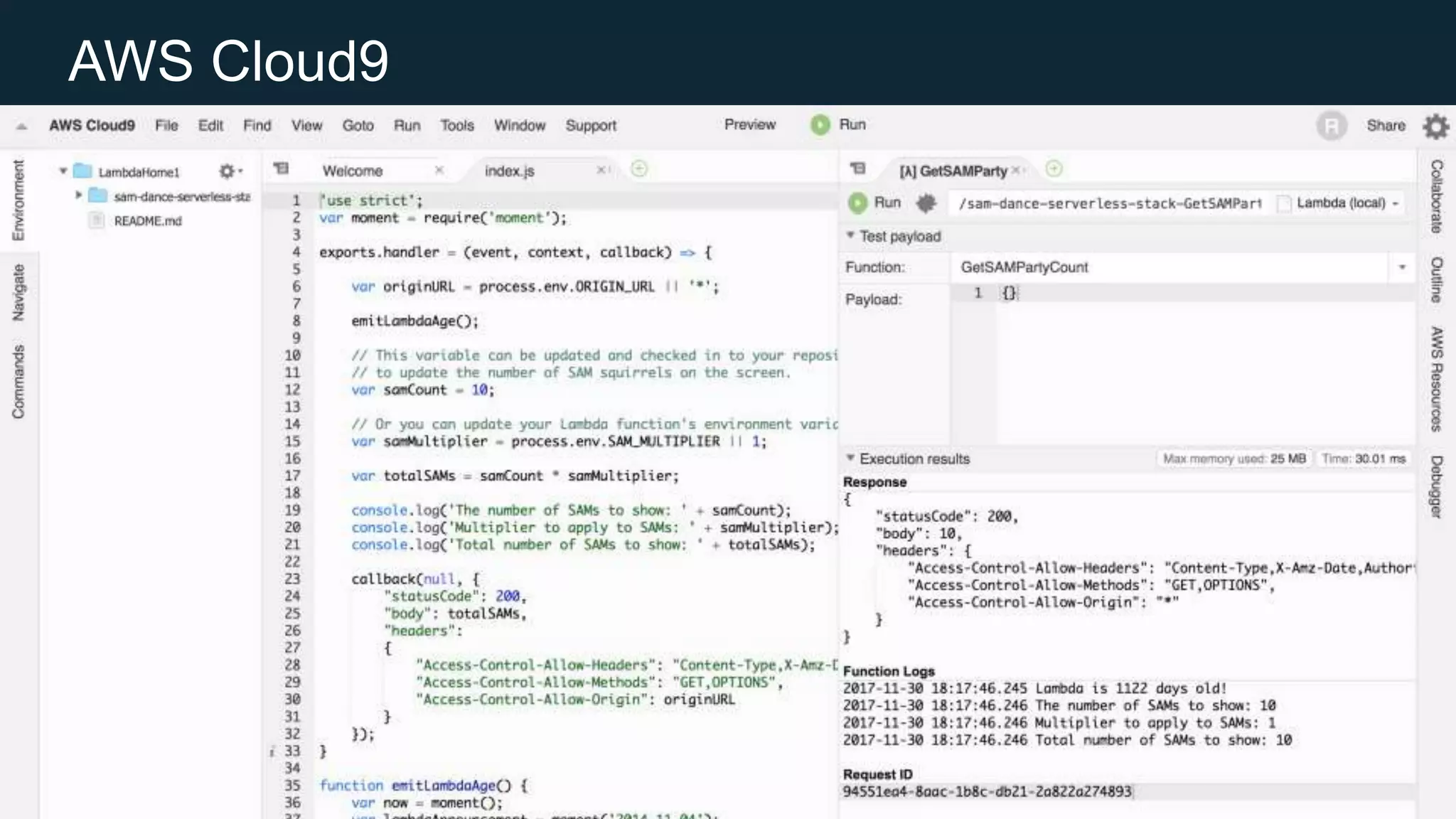
Task: Add a new tab in the right pane
Action: coord(1054,168)
